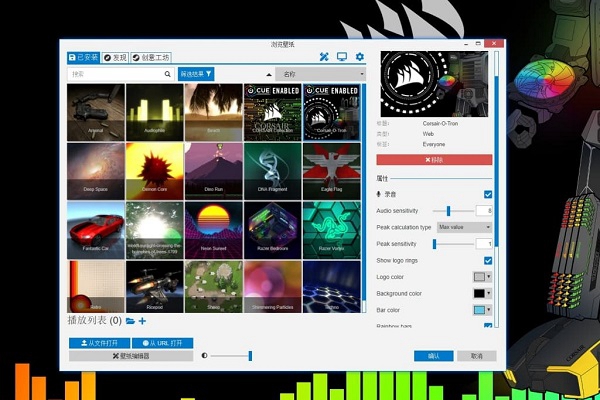Click the search magnifier icon
Image resolution: width=600 pixels, height=400 pixels.
tap(167, 74)
